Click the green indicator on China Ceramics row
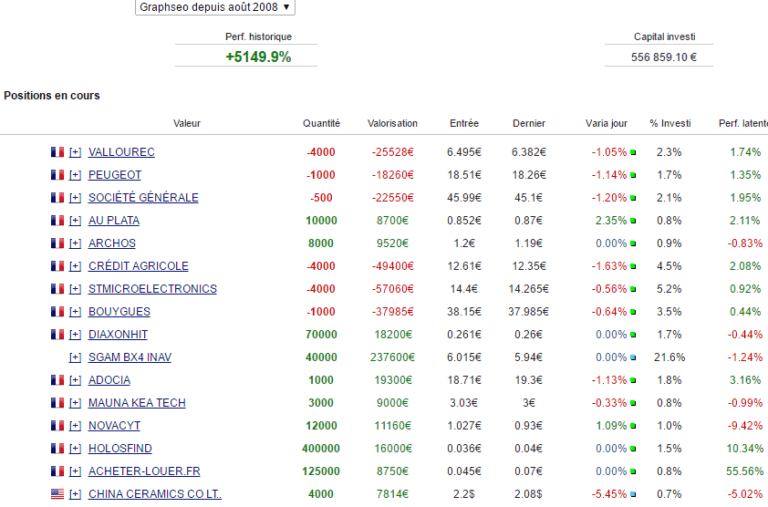 633,495
